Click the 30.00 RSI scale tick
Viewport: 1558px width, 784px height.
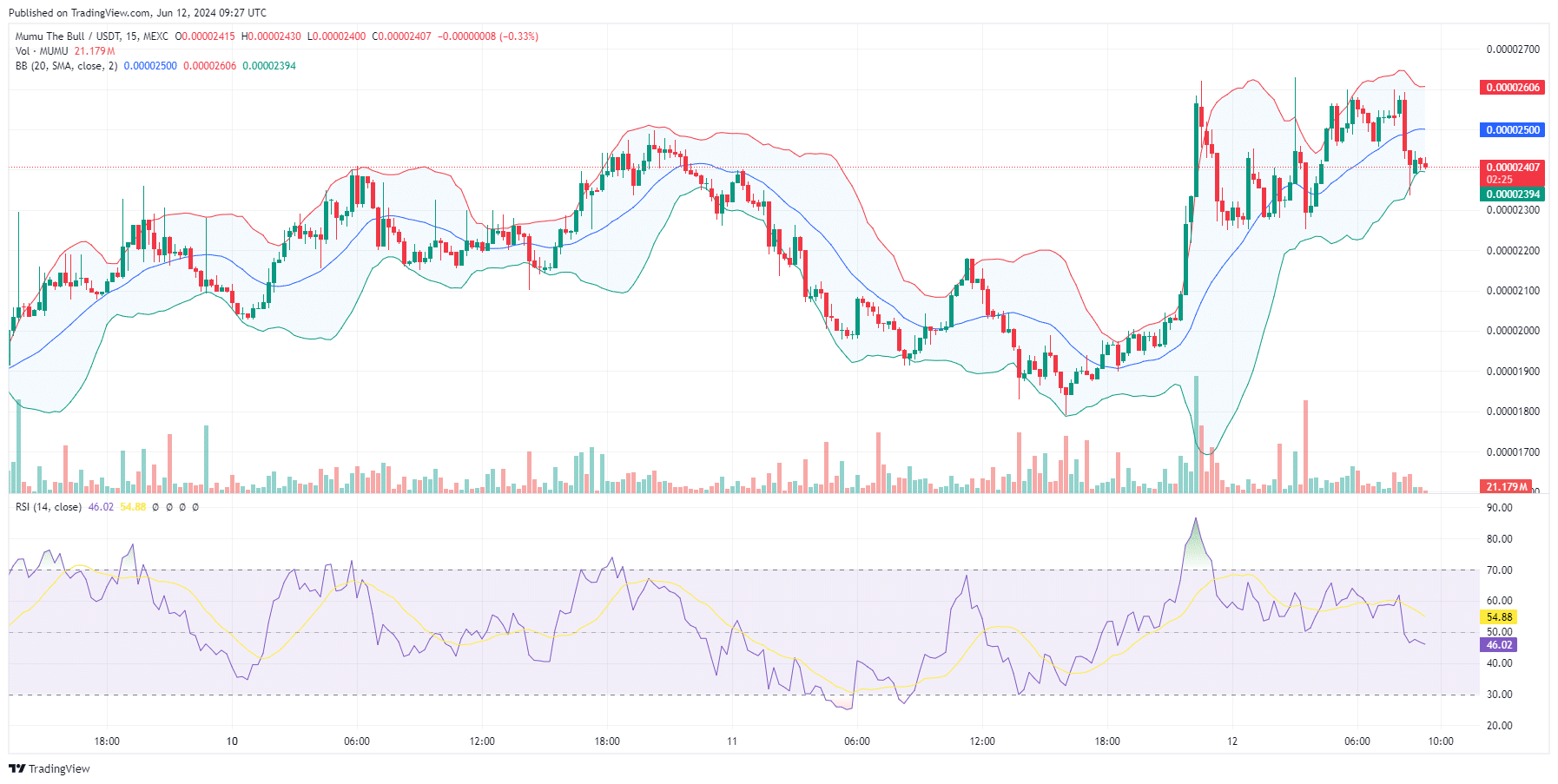[x=1500, y=695]
